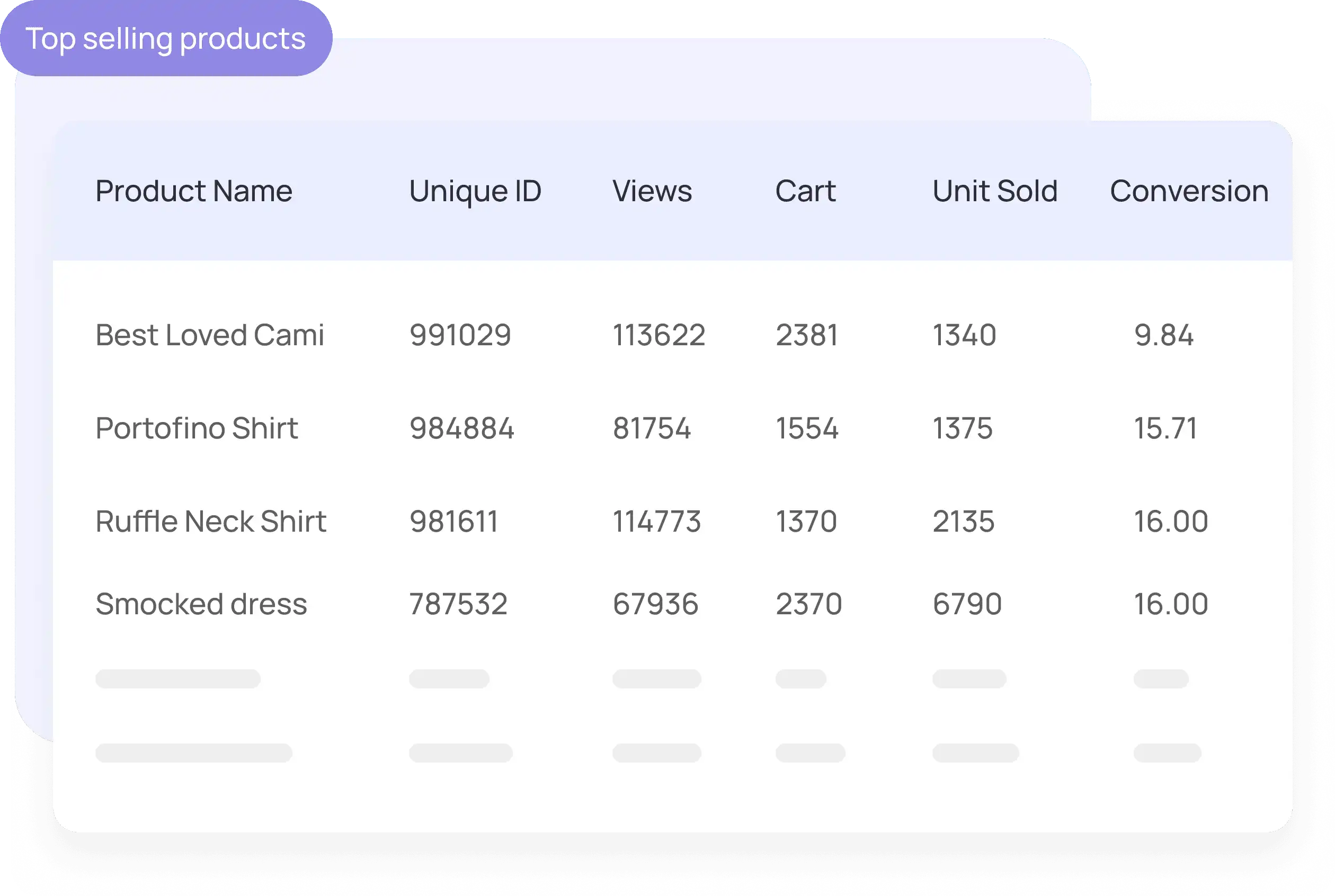Click the Cart column header
Screen dimensions: 1335x896
[x=805, y=191]
